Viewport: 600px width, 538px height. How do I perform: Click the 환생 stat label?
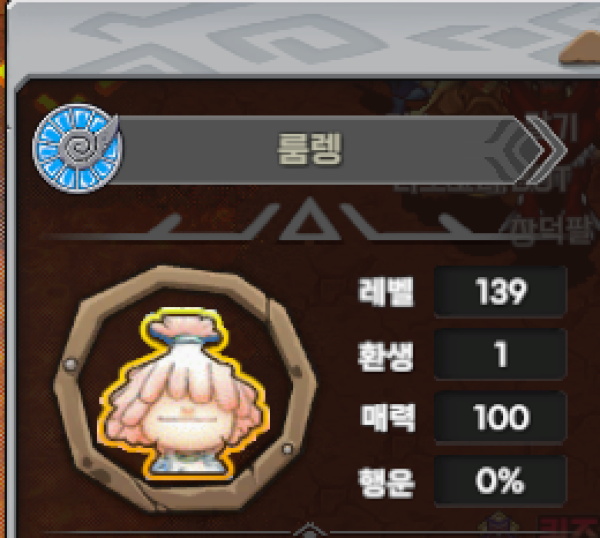tap(386, 356)
